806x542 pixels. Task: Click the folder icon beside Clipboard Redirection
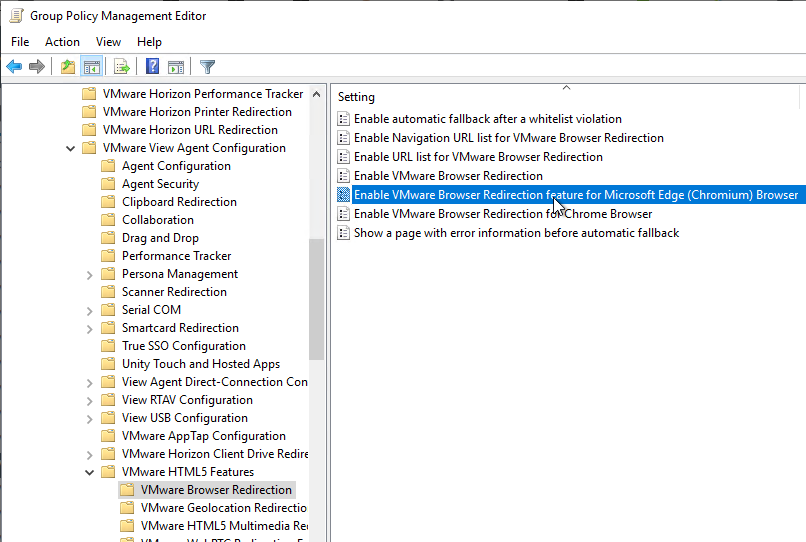click(108, 202)
